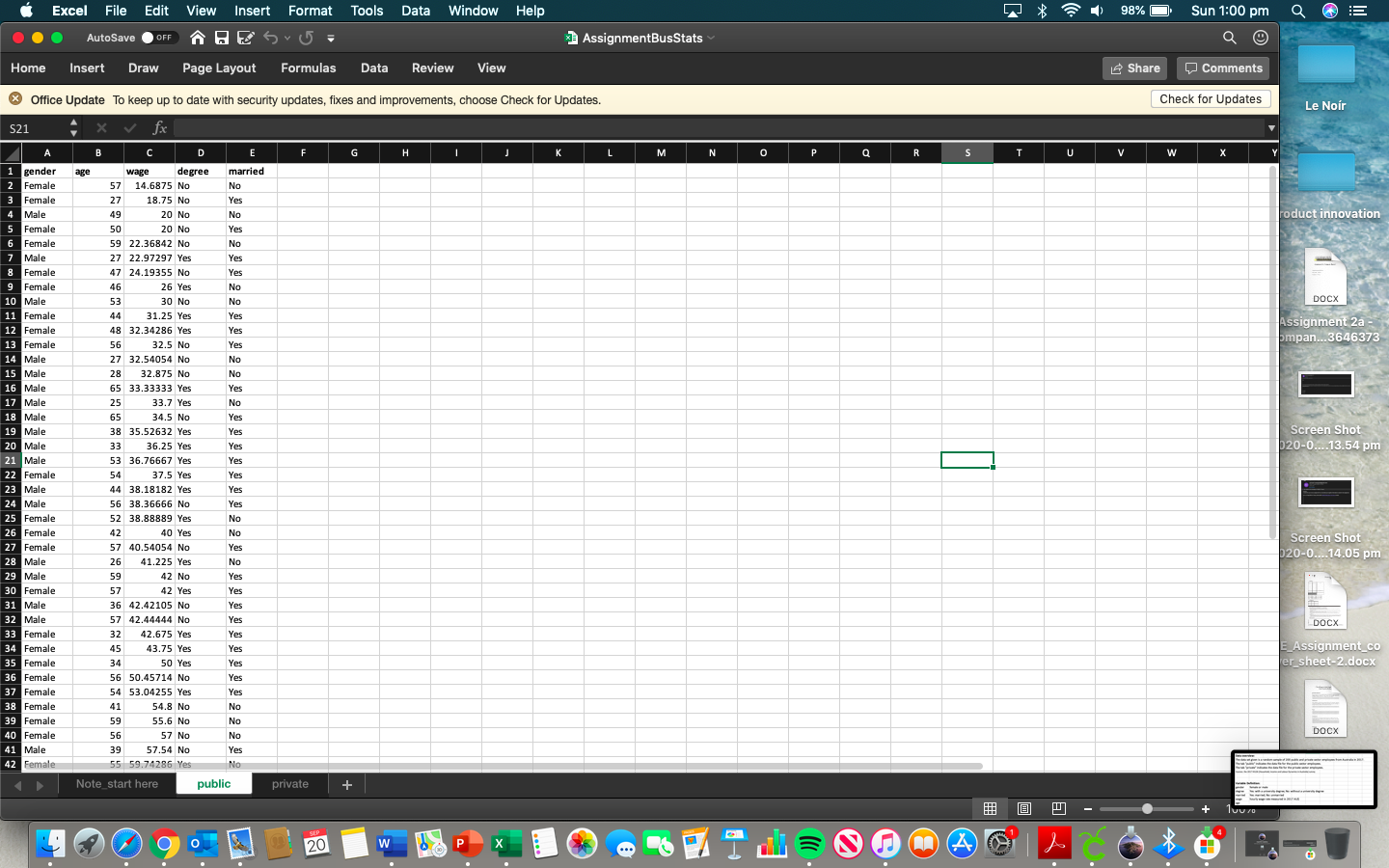Open the Review ribbon tab
The height and width of the screenshot is (868, 1389).
coord(432,68)
